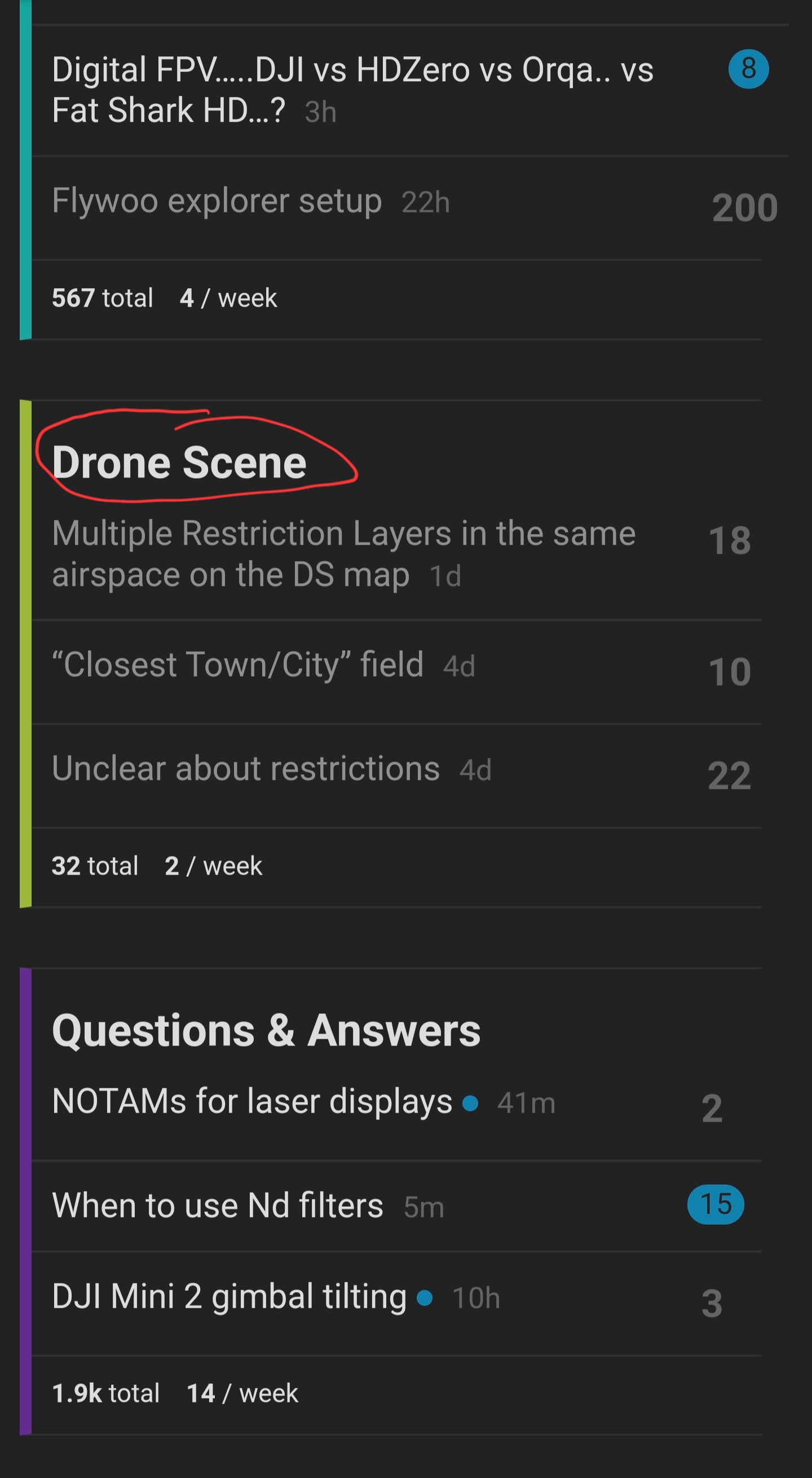Click the 22 reply count

tap(729, 776)
